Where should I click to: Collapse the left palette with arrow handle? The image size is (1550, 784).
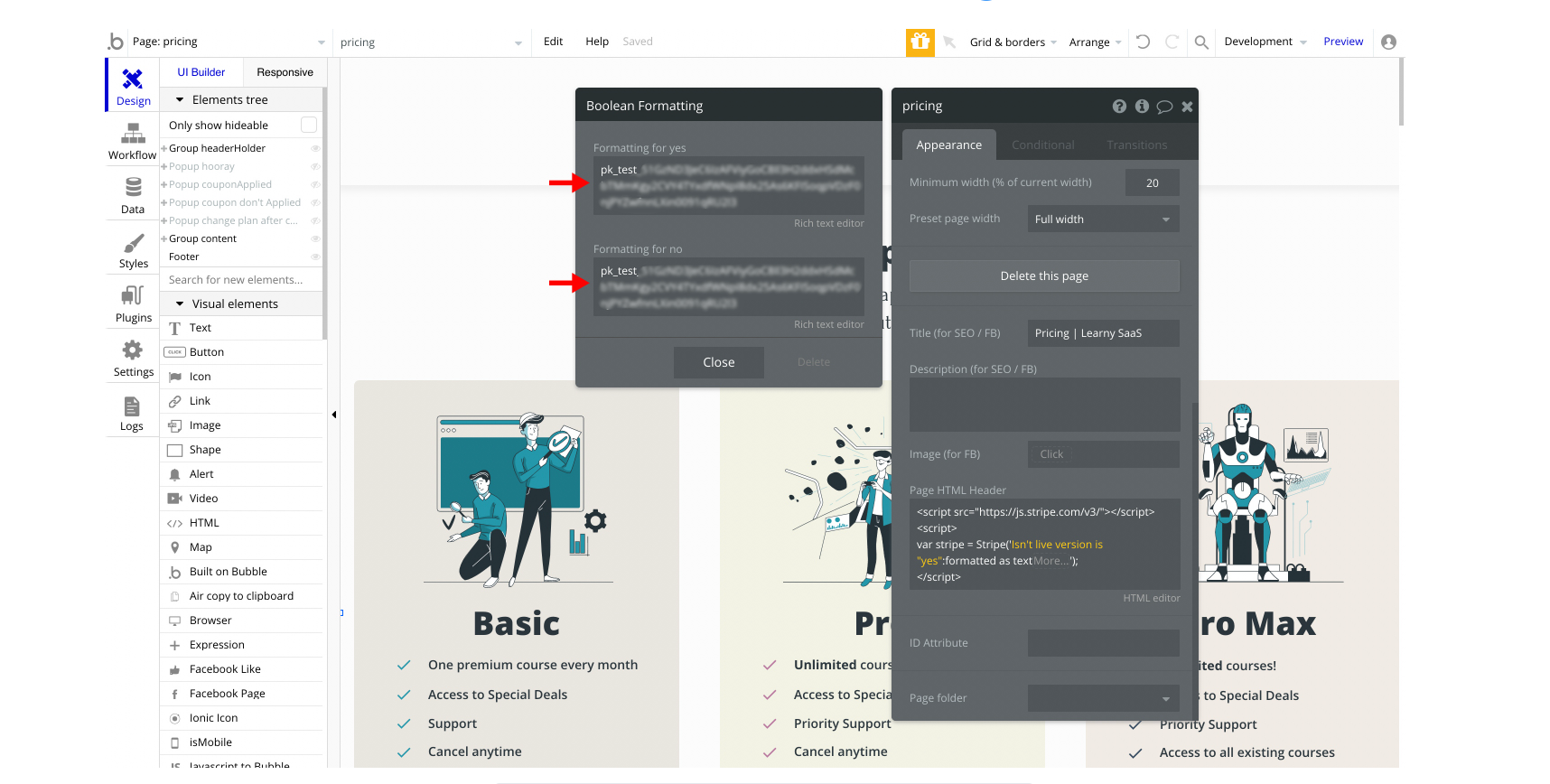[x=334, y=415]
